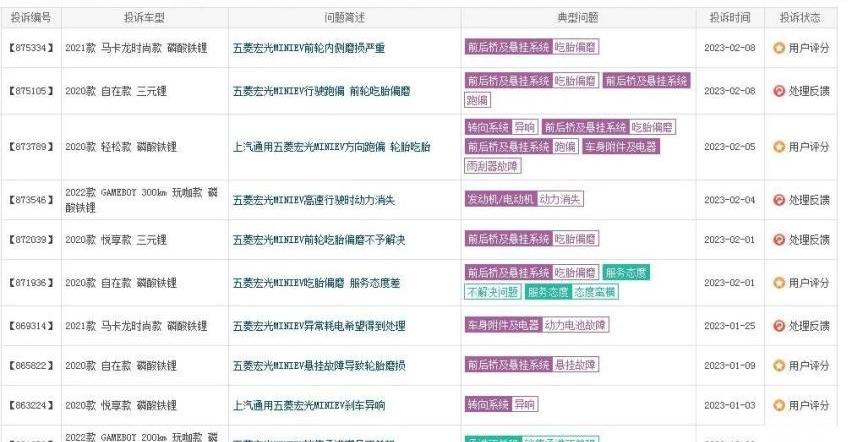Click complaint number 【875105】

(31, 91)
